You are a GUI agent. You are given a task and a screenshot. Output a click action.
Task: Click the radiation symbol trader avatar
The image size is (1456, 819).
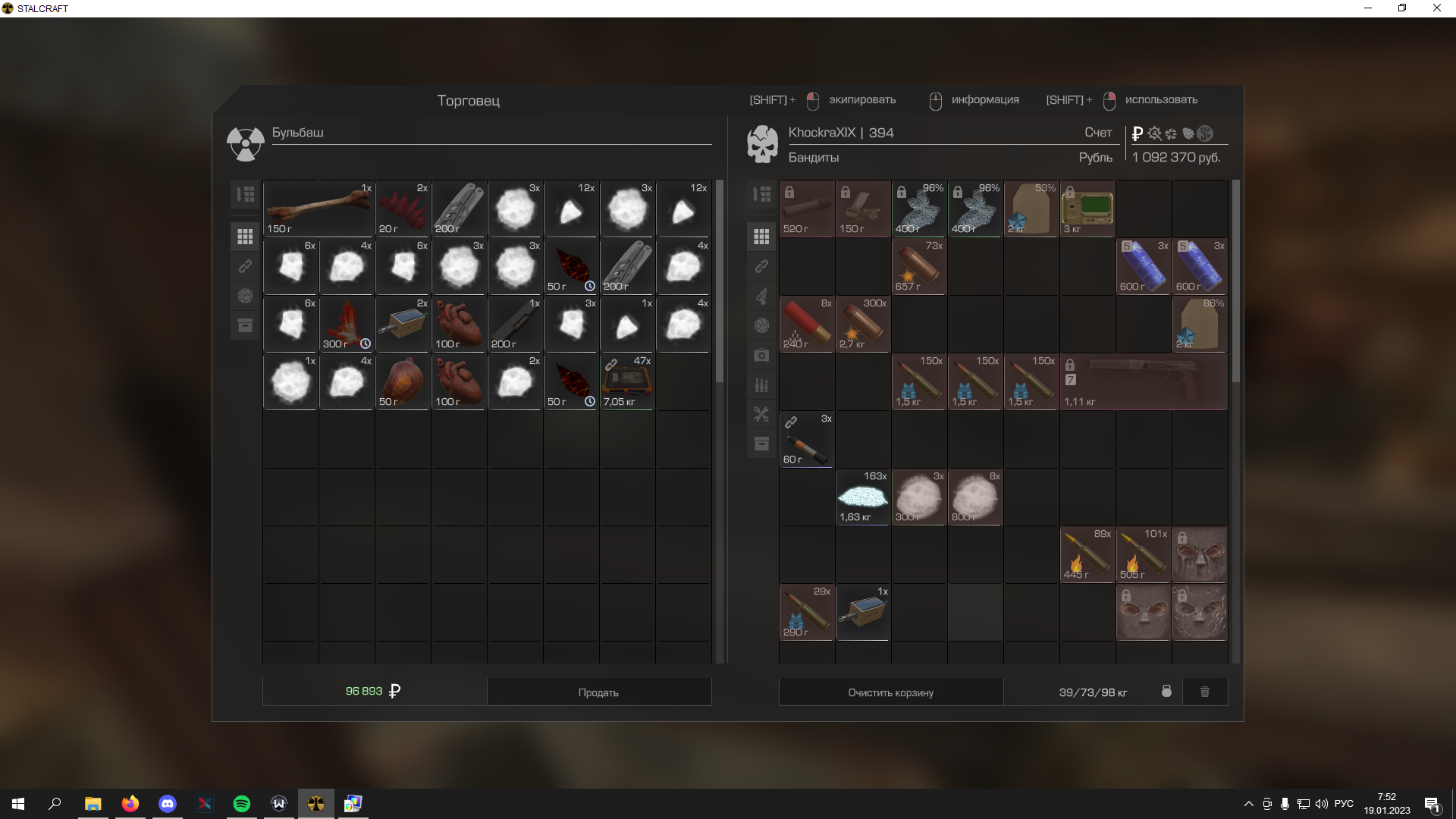pos(245,143)
